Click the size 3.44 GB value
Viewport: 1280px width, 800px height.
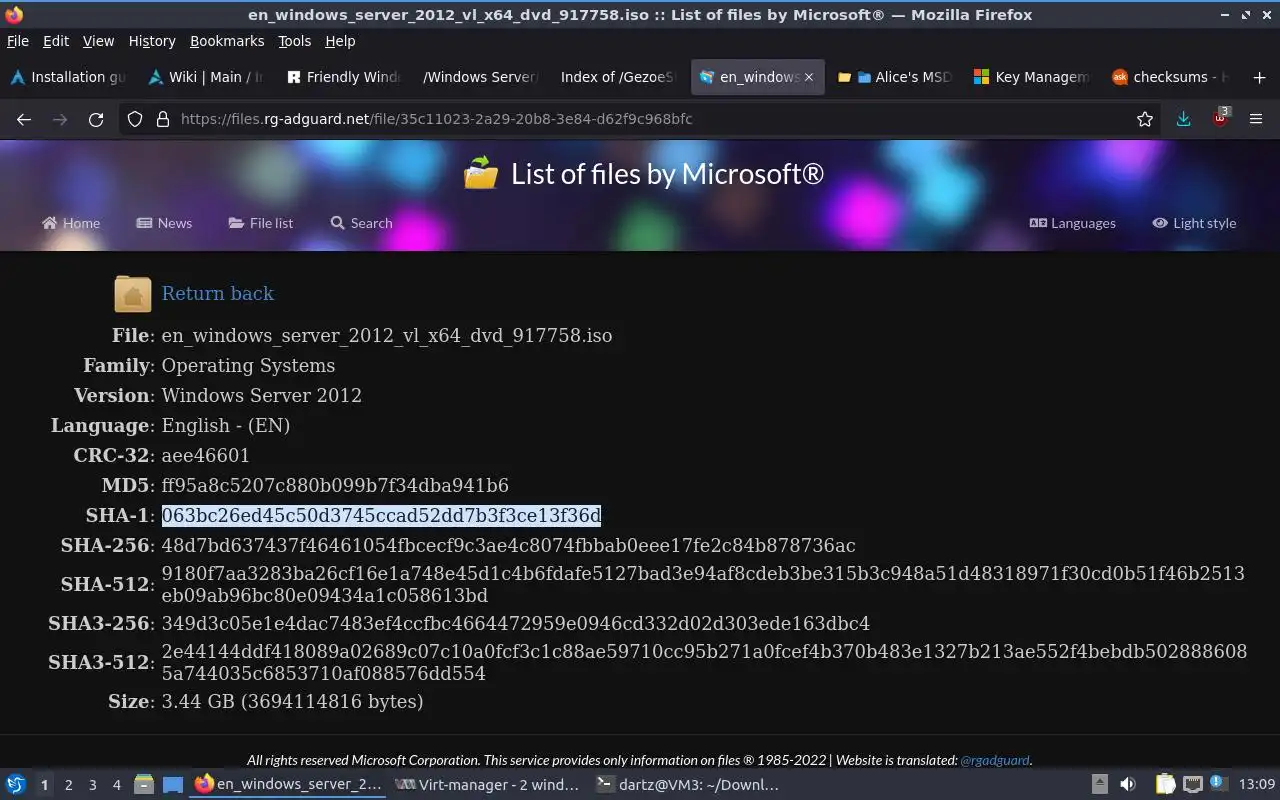tap(292, 701)
